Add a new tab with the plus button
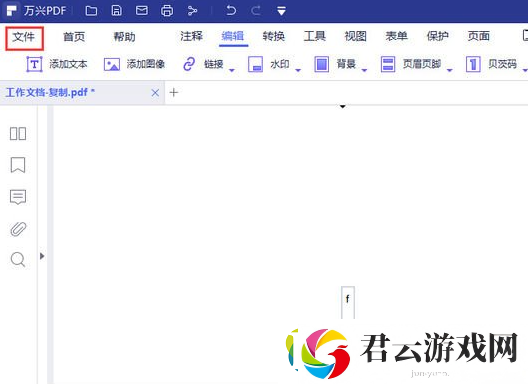 [x=174, y=92]
